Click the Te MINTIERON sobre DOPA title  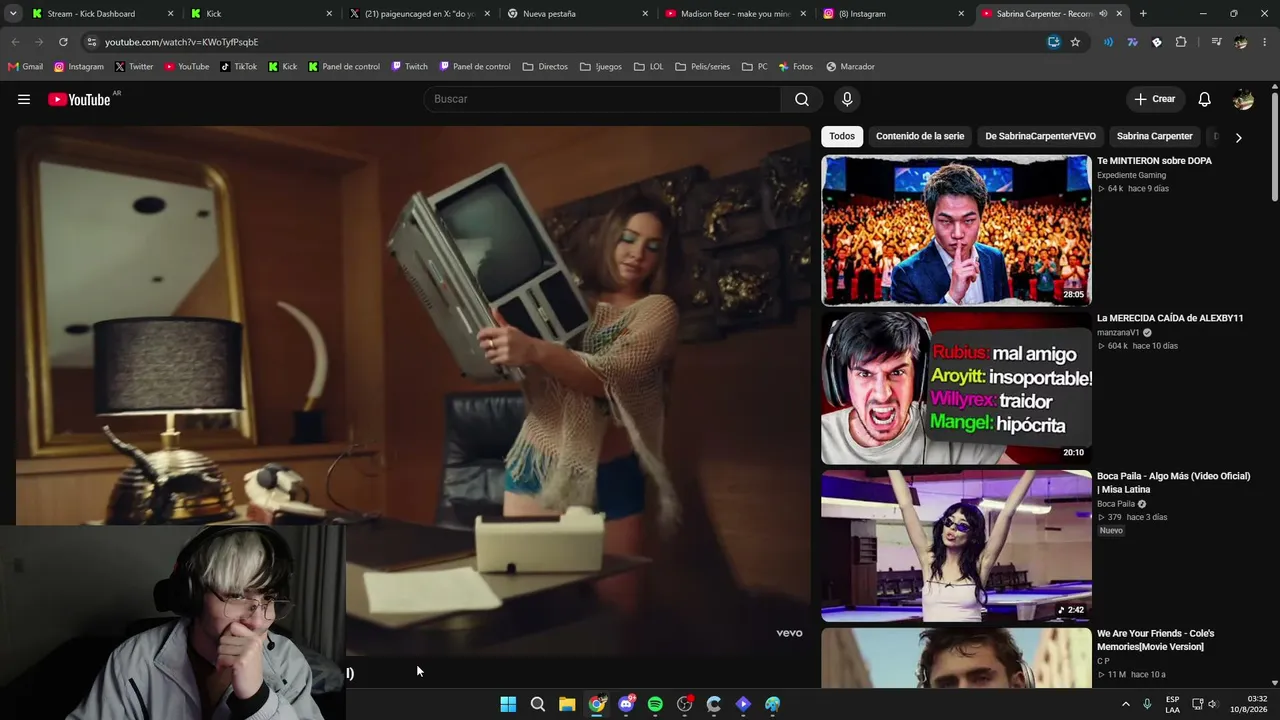pos(1154,161)
